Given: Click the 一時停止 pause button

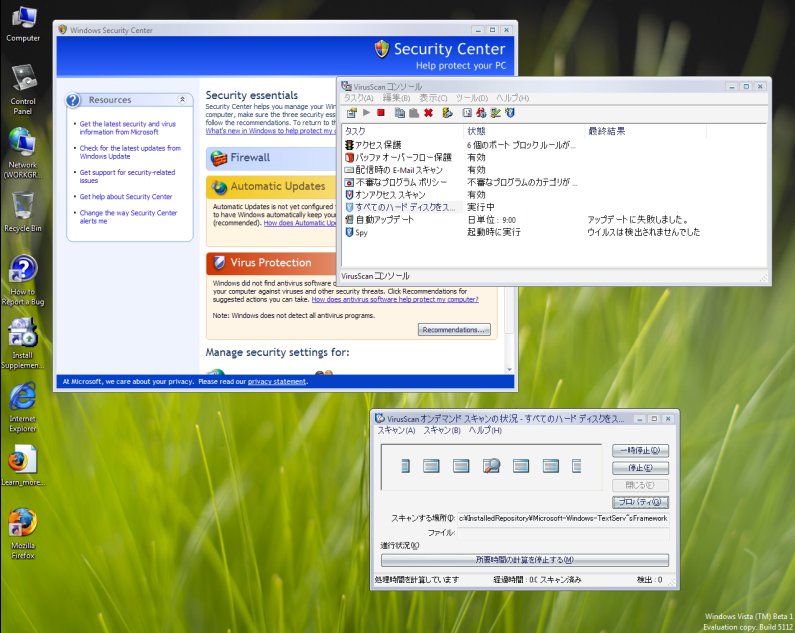Looking at the screenshot, I should coord(640,450).
